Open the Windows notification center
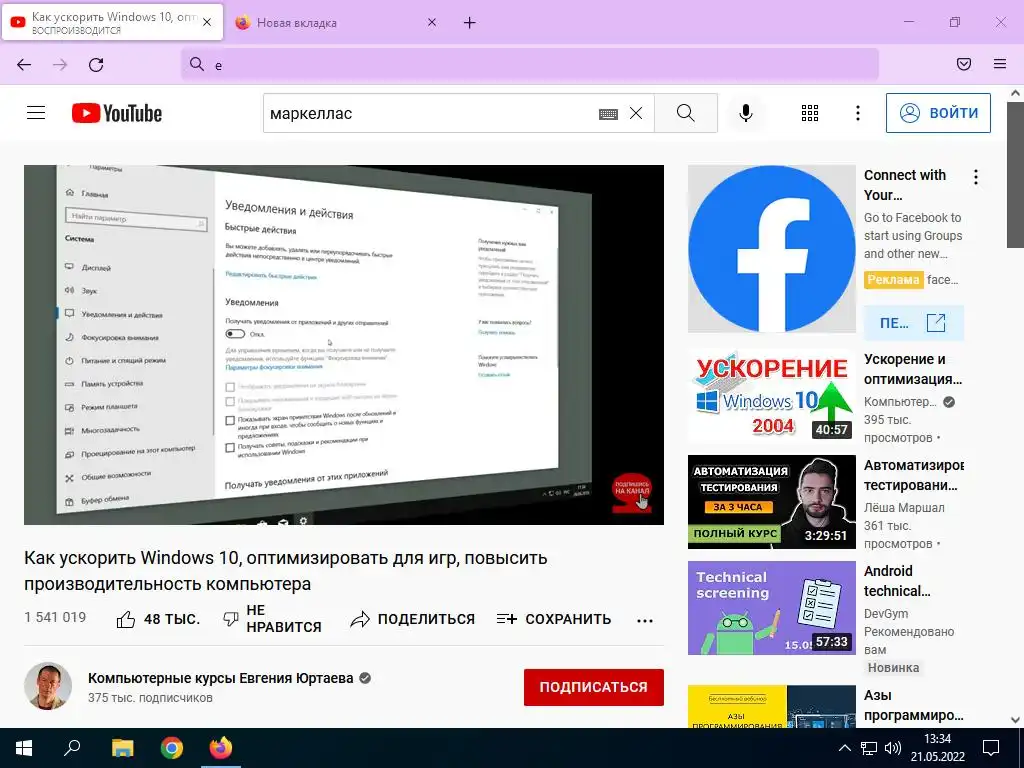The height and width of the screenshot is (768, 1024). point(991,748)
